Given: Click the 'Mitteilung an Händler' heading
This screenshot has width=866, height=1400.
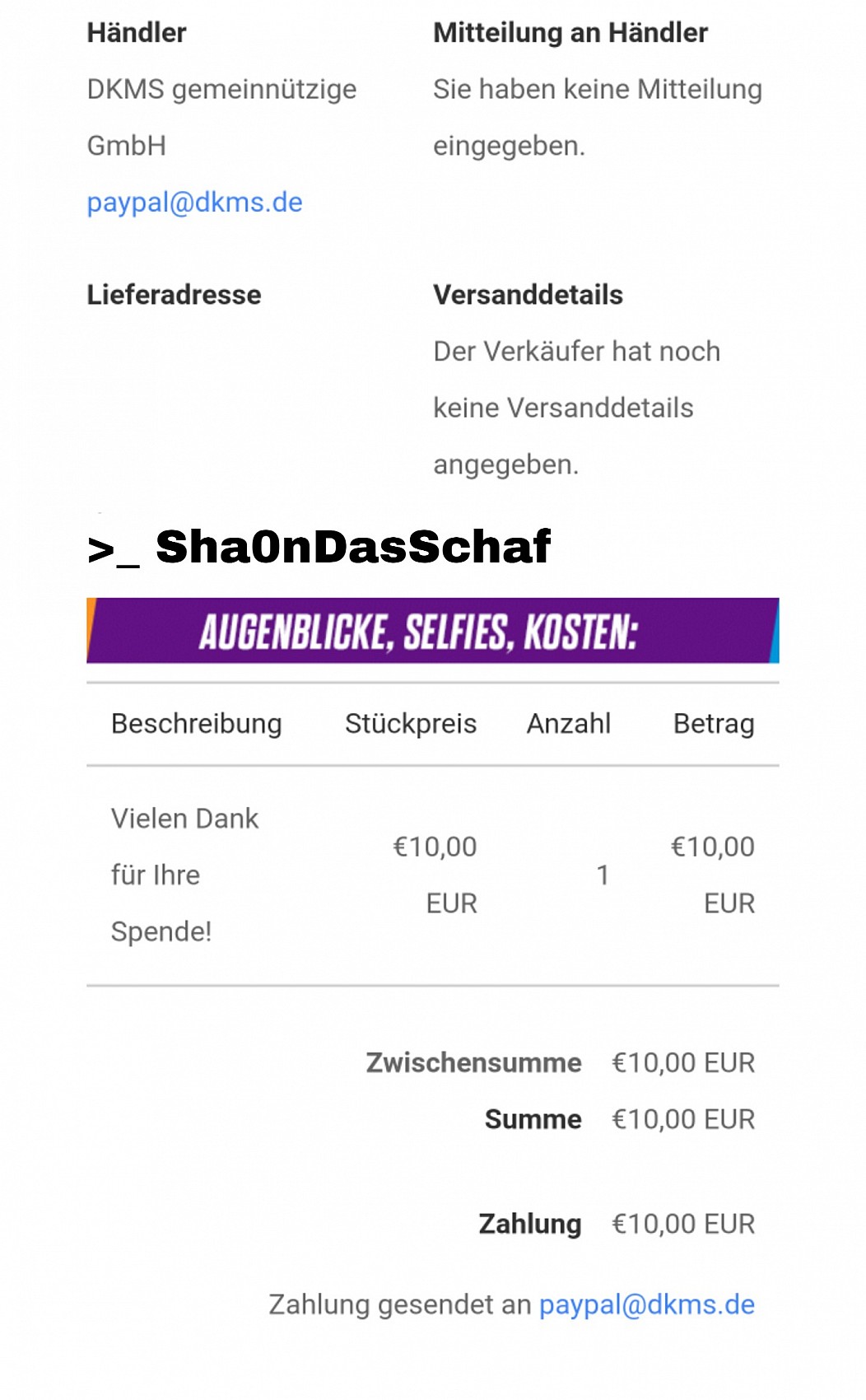Looking at the screenshot, I should tap(570, 33).
